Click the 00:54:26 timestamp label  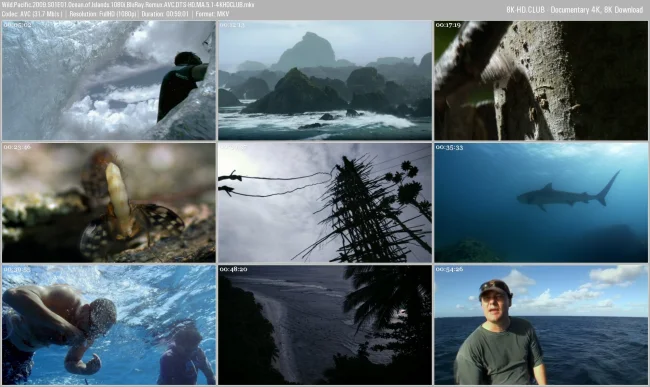click(x=449, y=269)
